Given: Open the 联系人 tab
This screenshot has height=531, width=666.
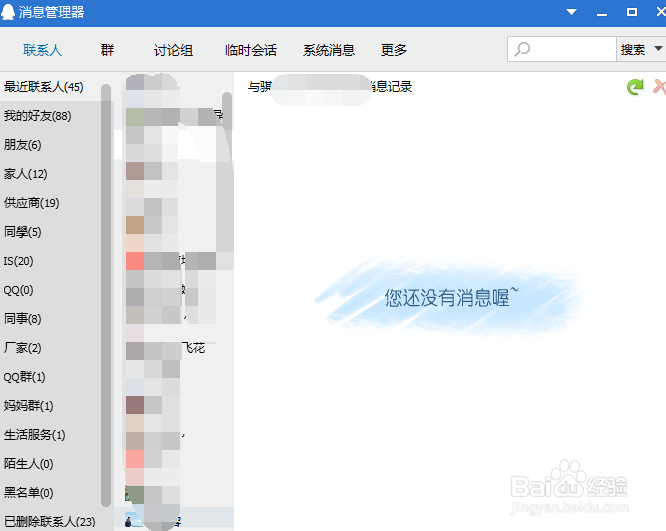Looking at the screenshot, I should (42, 50).
